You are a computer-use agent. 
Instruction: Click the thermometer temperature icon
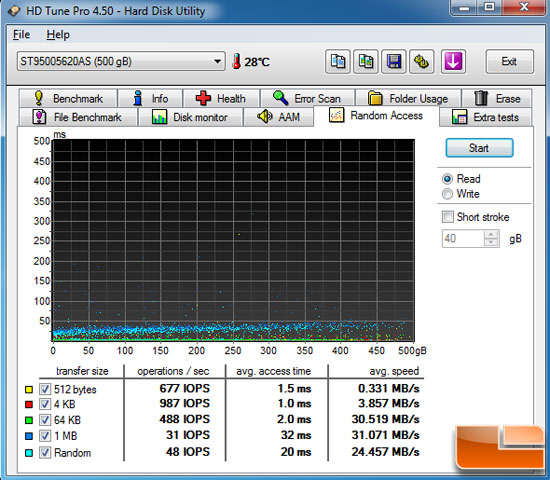(x=237, y=61)
